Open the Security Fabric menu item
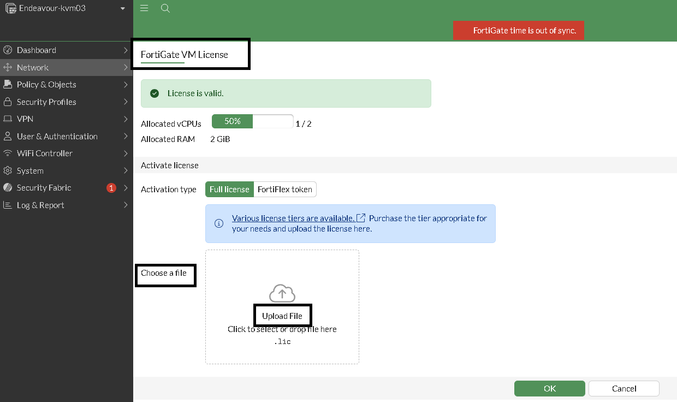Image resolution: width=677 pixels, height=402 pixels. coord(66,188)
